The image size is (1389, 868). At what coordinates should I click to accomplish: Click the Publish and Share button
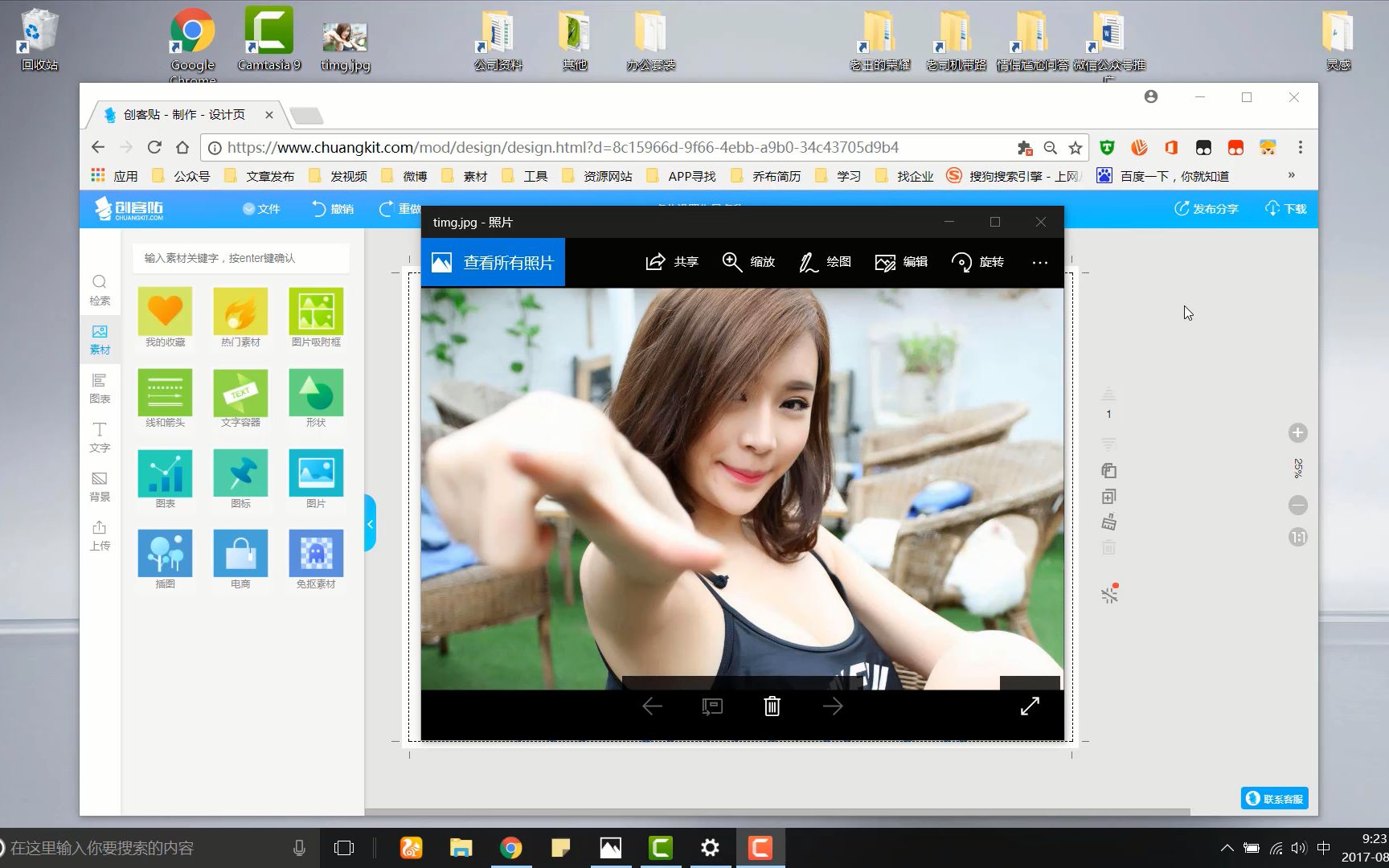1206,209
